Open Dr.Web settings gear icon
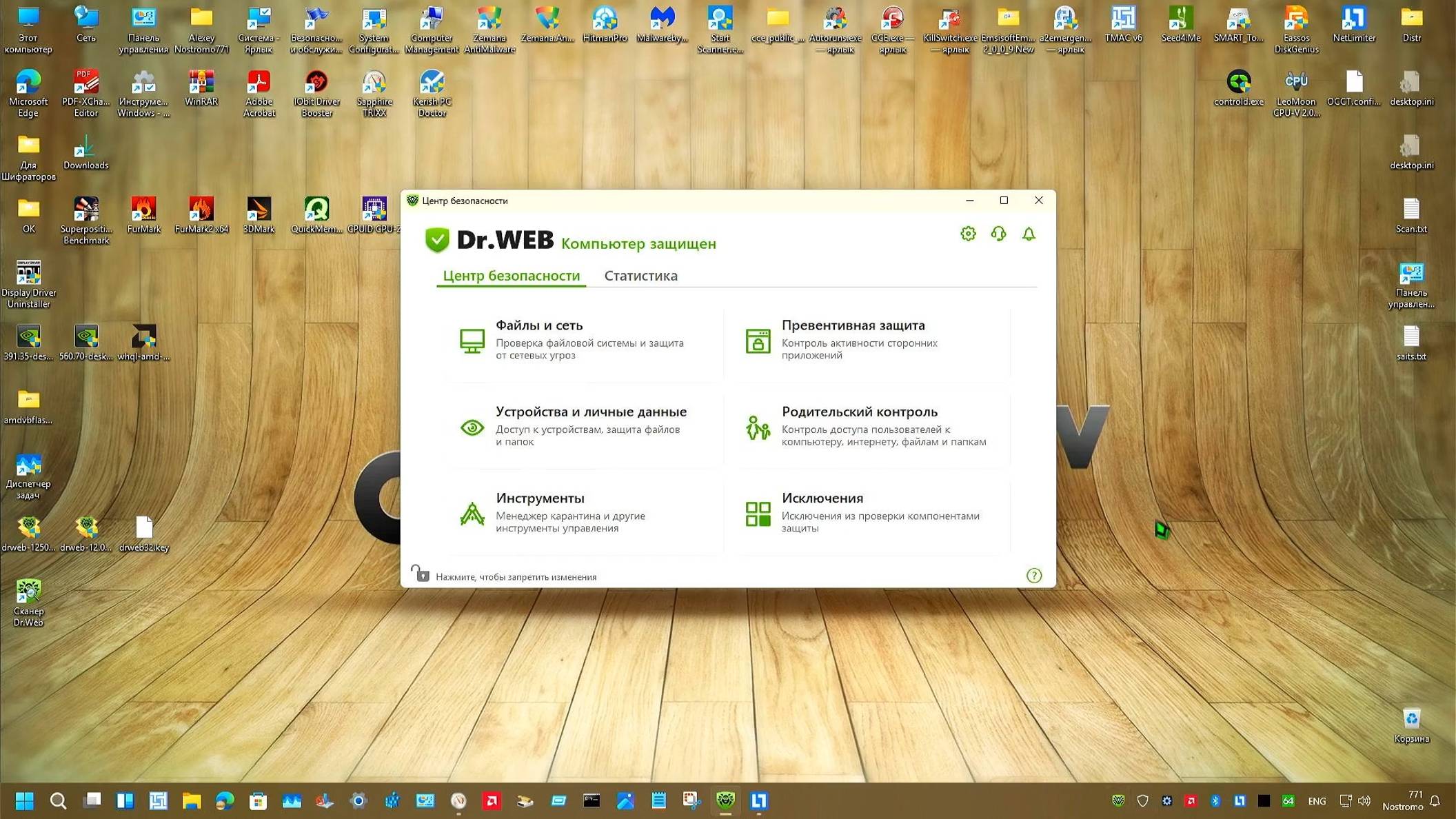Screen dimensions: 1456x819 point(968,234)
